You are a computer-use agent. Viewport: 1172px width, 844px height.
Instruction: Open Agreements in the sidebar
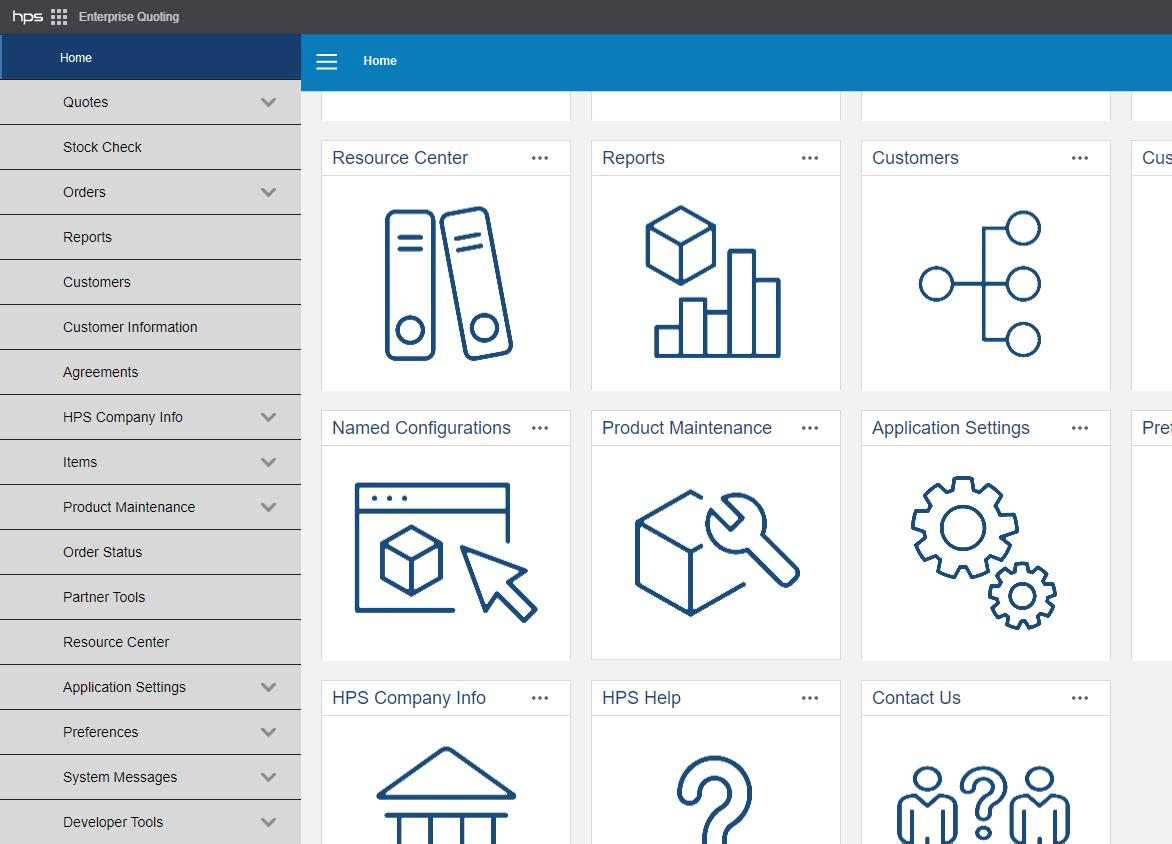150,372
